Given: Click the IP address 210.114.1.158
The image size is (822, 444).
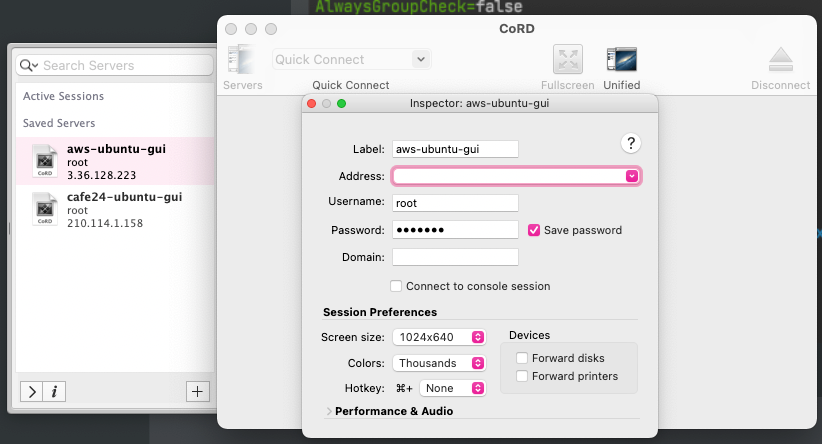Looking at the screenshot, I should point(105,223).
